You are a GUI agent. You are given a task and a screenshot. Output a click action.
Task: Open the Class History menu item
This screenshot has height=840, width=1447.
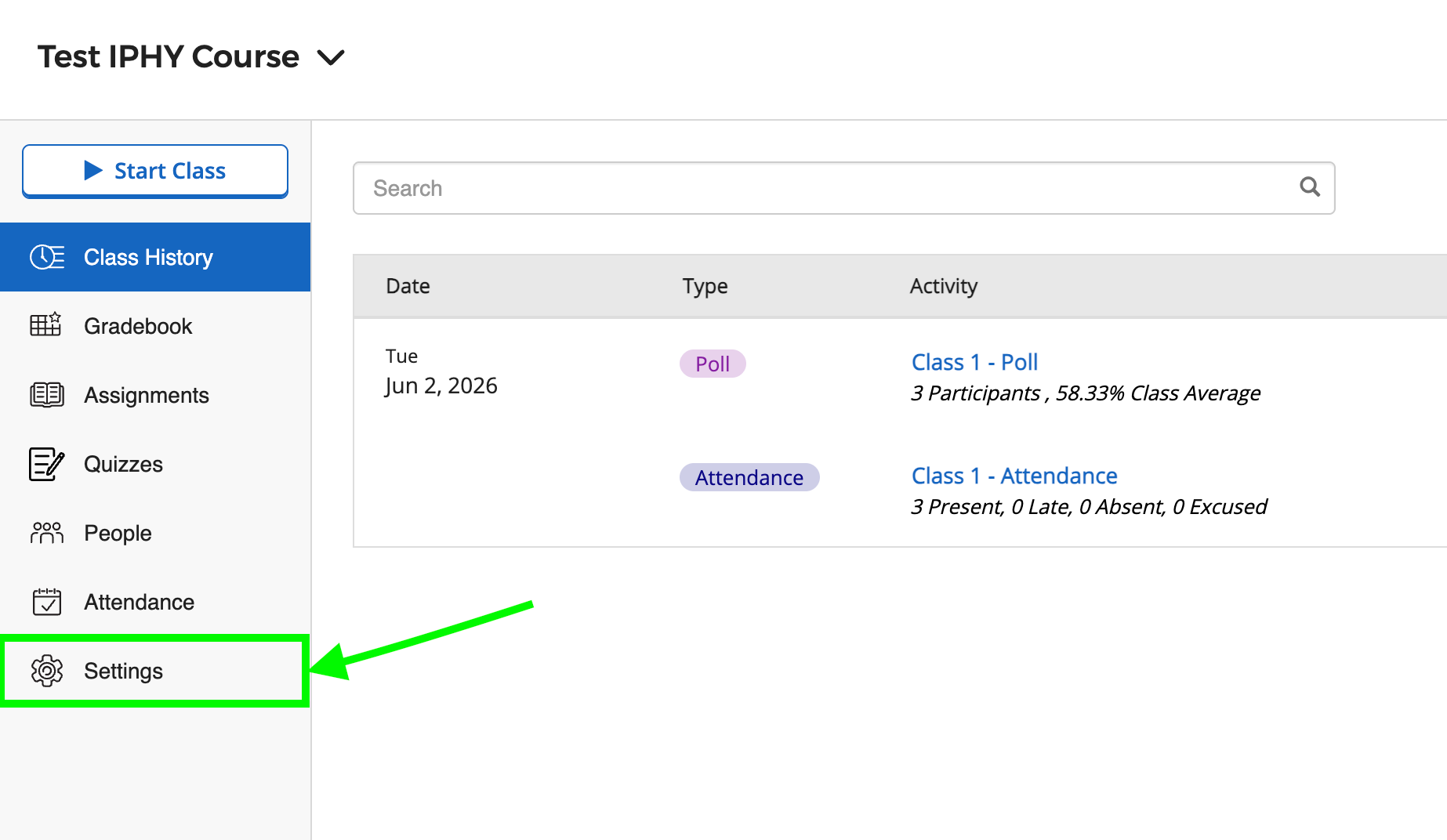155,257
